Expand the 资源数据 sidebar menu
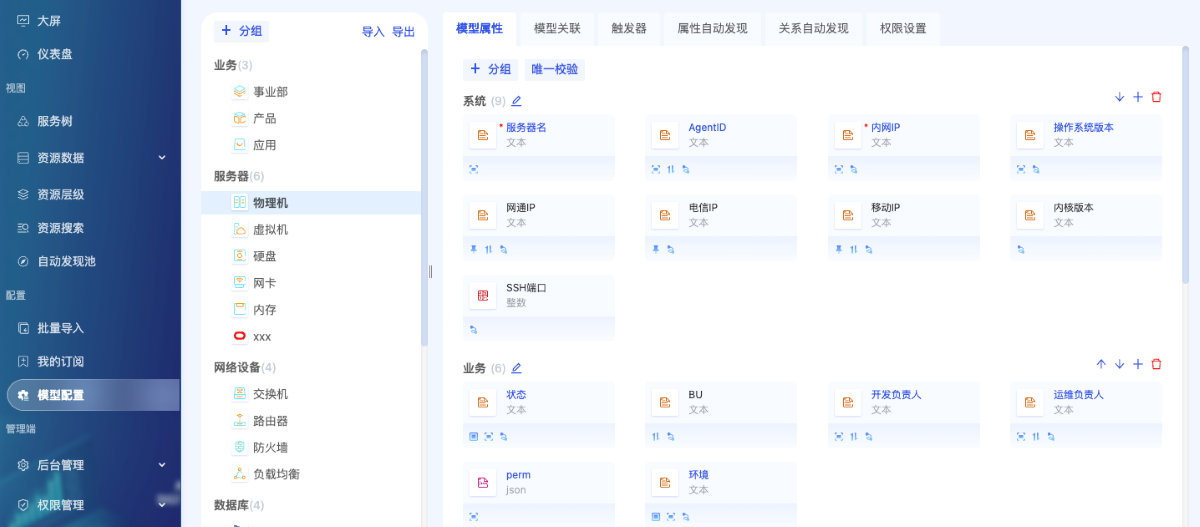1200x527 pixels. [162, 157]
